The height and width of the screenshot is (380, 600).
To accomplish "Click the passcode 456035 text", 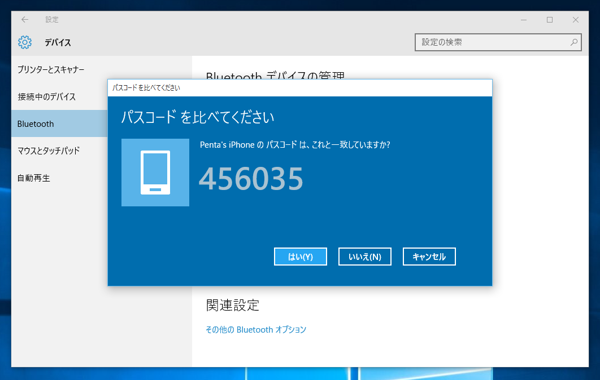I will (x=251, y=179).
